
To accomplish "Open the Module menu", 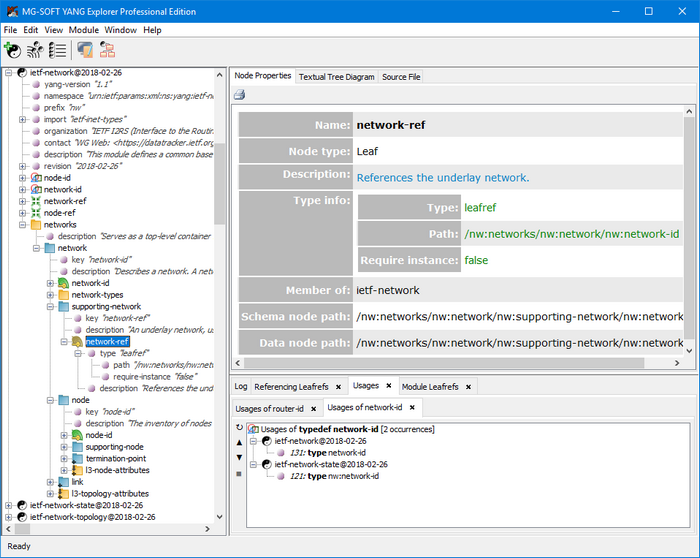I will [83, 30].
